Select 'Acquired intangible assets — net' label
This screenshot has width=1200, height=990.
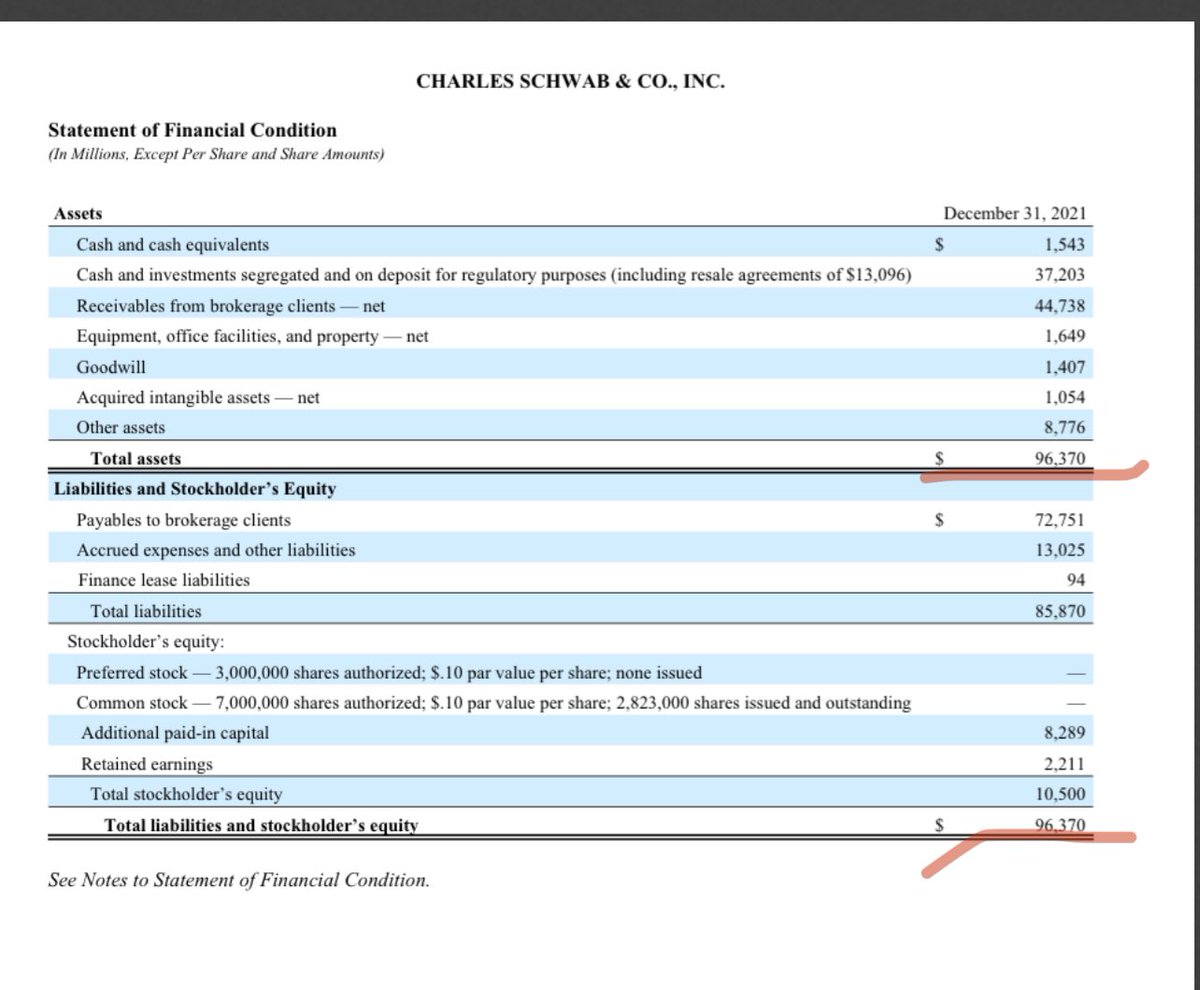click(198, 397)
